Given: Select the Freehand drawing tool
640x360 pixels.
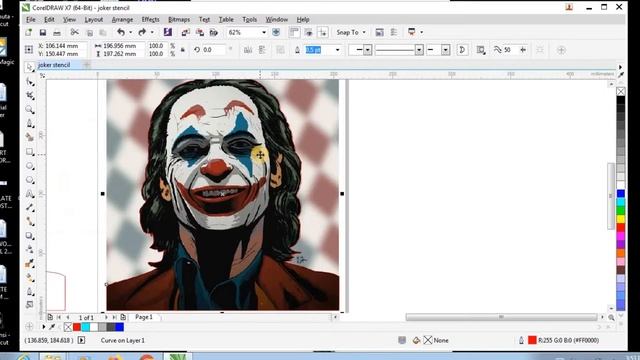Looking at the screenshot, I should pos(30,123).
